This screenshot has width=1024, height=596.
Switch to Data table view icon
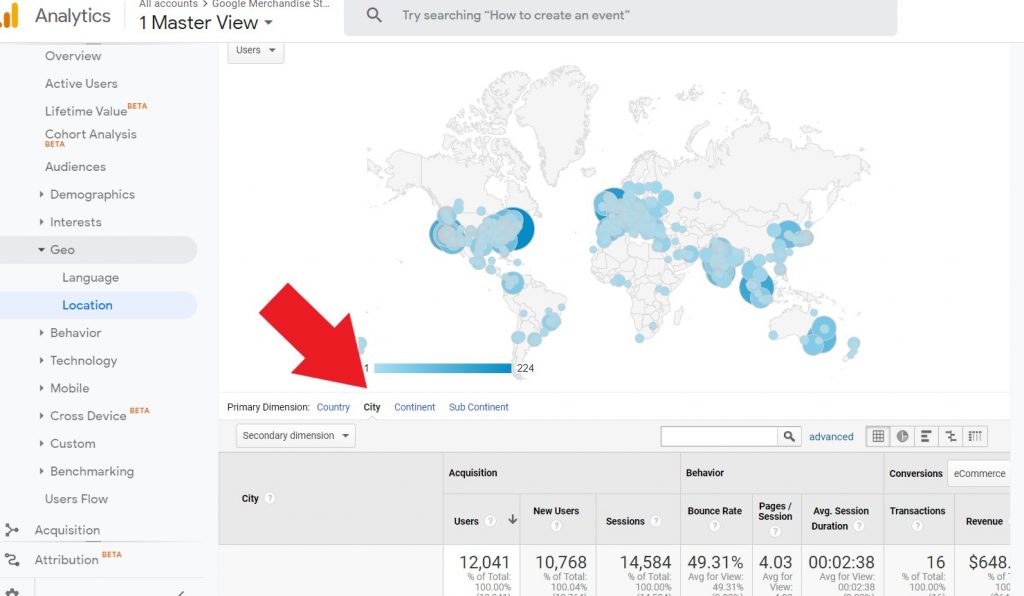click(x=878, y=436)
